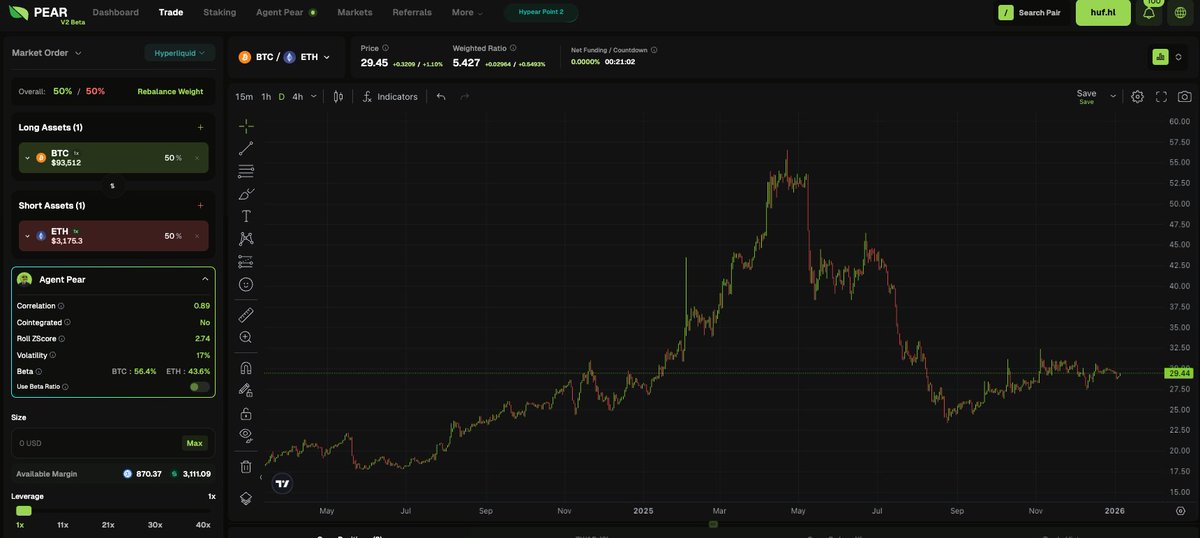Select the 4h timeframe
Image resolution: width=1200 pixels, height=538 pixels.
(x=298, y=97)
